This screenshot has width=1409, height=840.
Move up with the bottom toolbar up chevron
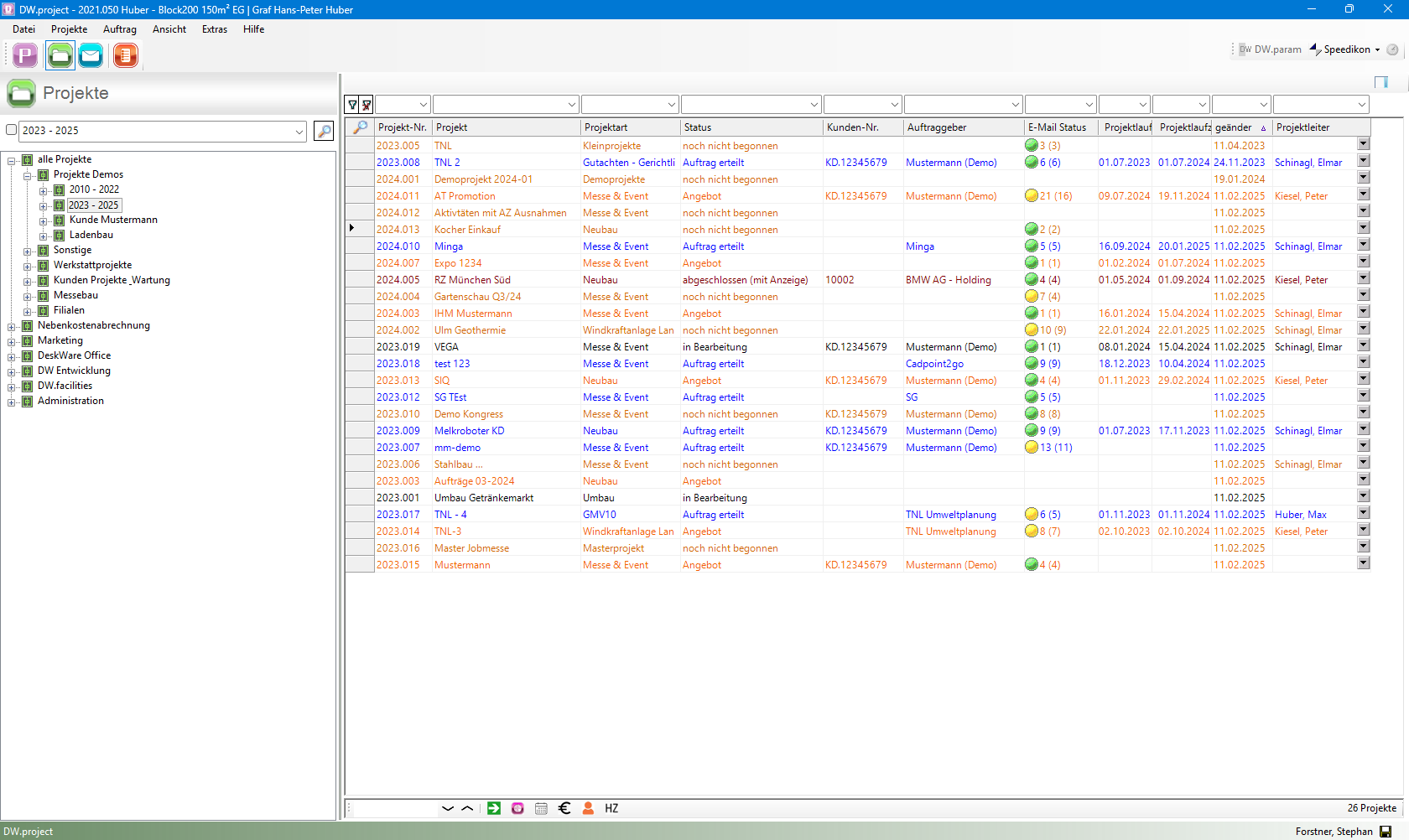[x=467, y=808]
